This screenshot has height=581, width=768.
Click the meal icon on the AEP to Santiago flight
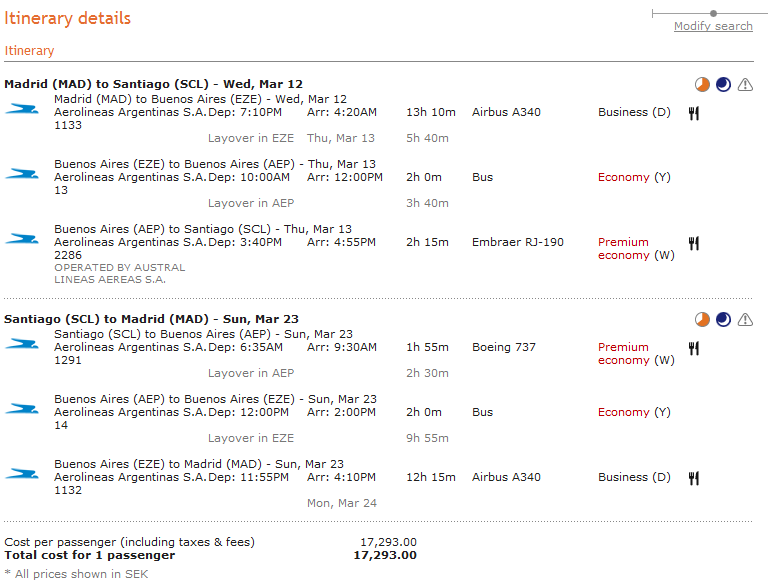(x=693, y=243)
